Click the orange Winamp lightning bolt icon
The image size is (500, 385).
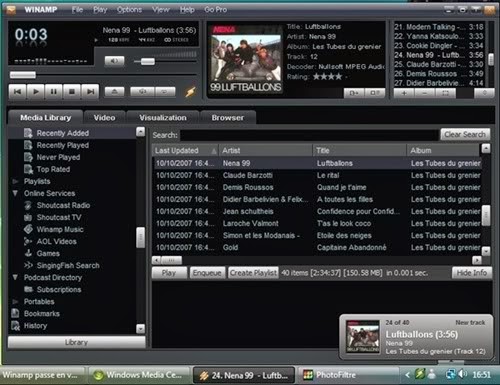[190, 91]
